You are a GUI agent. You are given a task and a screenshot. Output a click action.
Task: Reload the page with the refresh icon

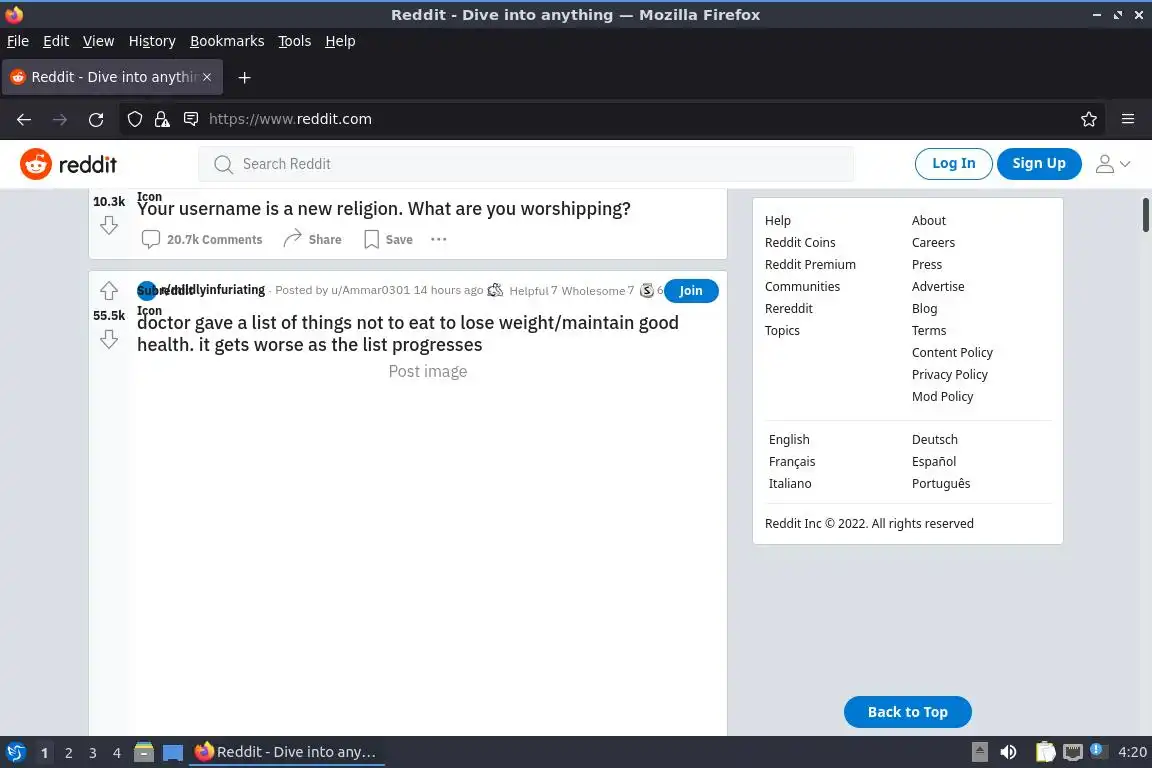pos(96,119)
